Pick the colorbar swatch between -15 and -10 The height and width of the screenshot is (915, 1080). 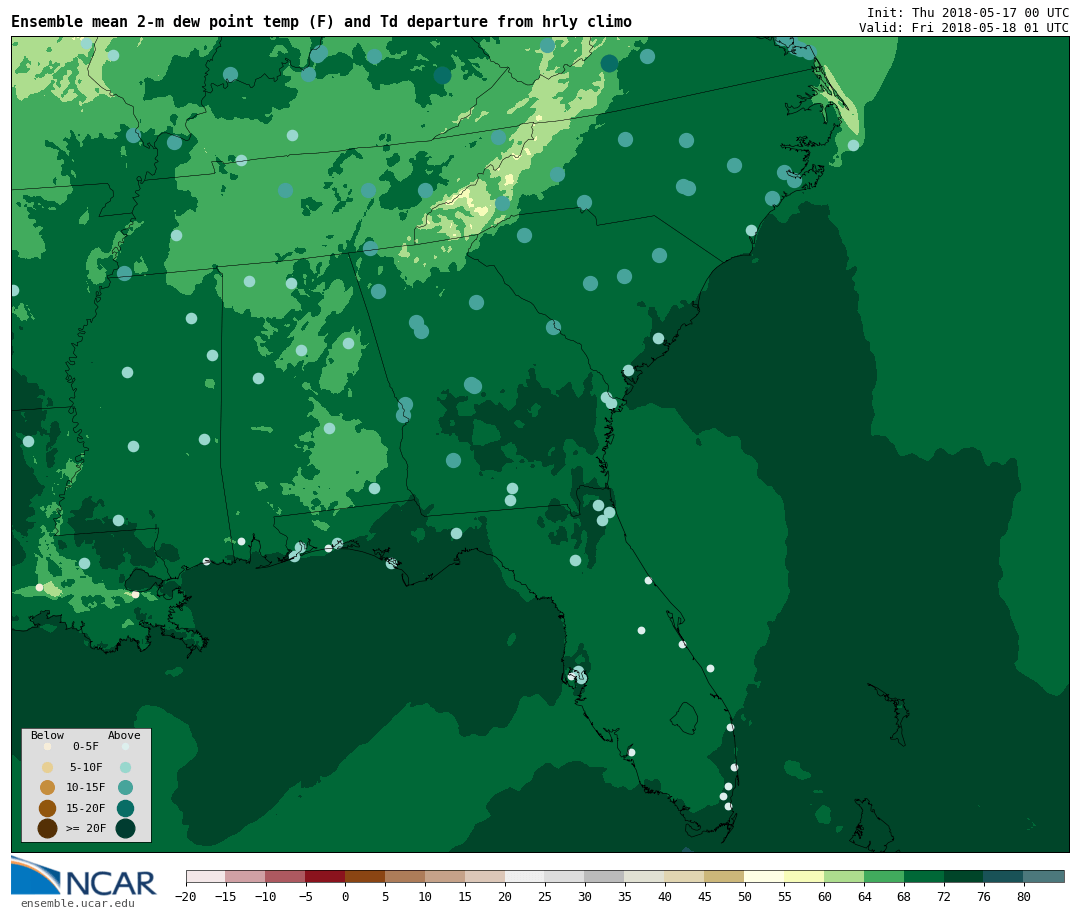click(x=245, y=876)
